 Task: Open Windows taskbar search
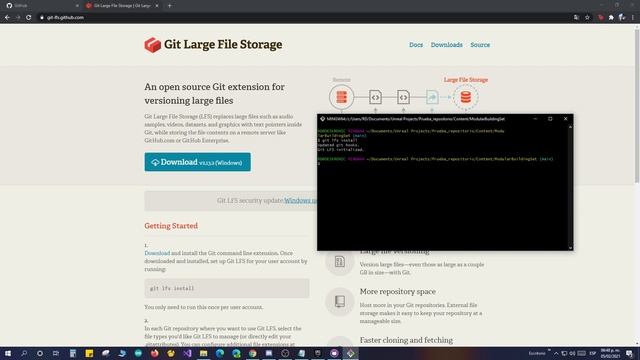24,353
